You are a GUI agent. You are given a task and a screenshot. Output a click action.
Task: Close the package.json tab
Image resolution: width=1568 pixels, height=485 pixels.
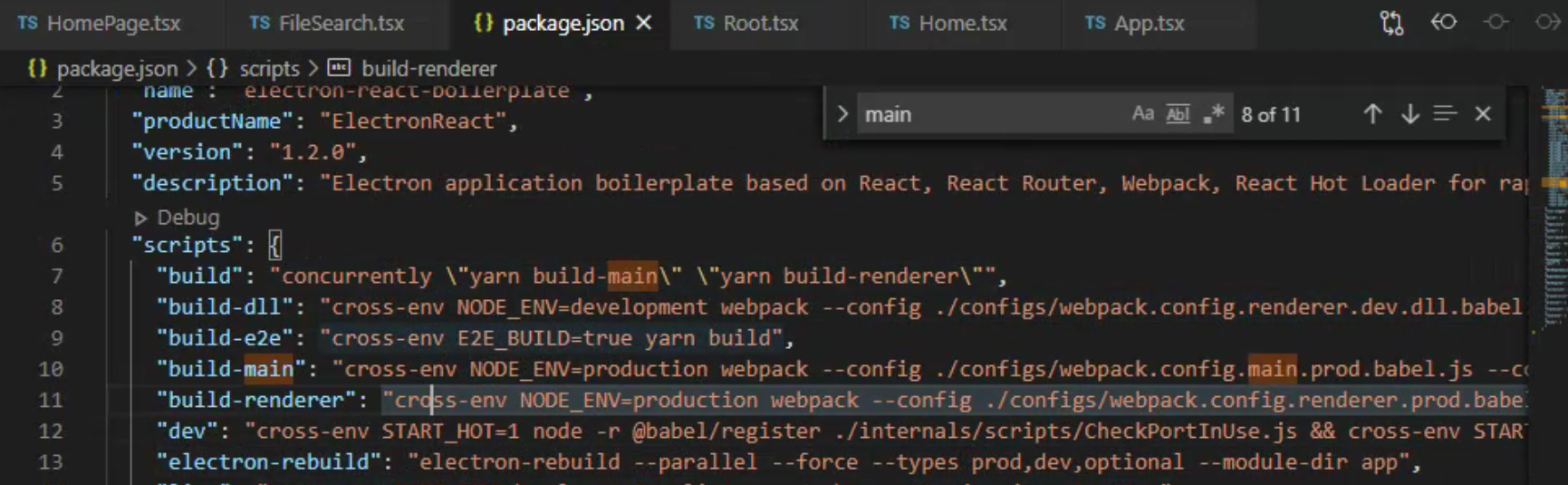tap(644, 23)
